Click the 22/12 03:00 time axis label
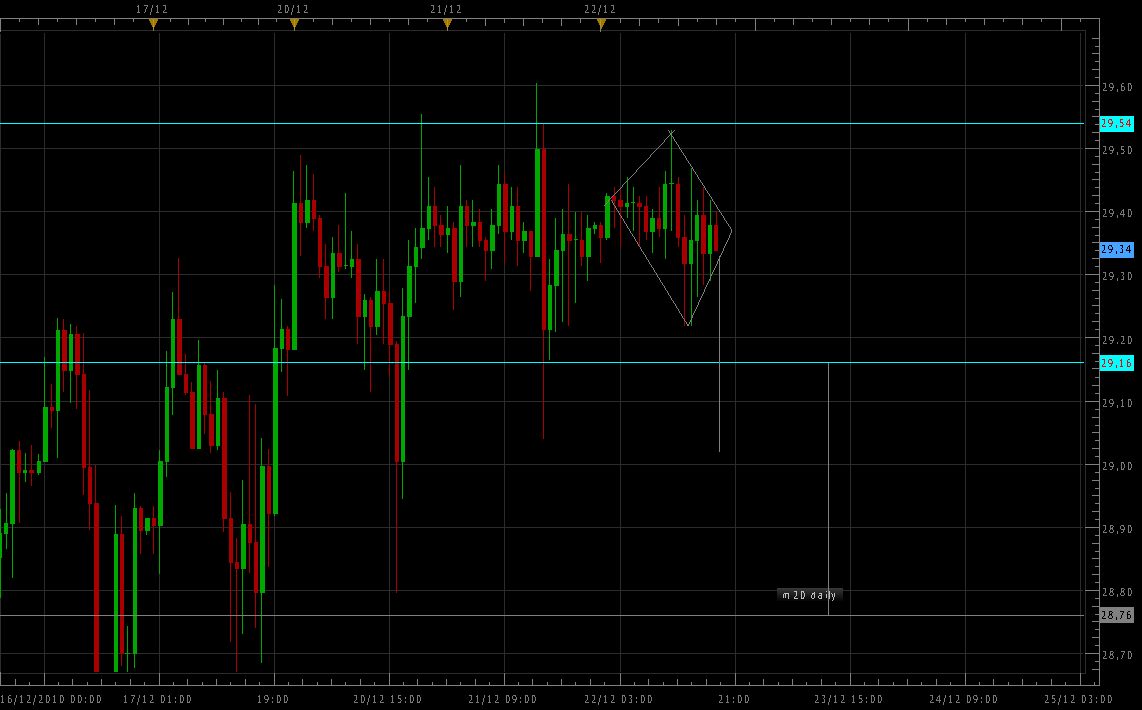The image size is (1142, 710). click(619, 699)
